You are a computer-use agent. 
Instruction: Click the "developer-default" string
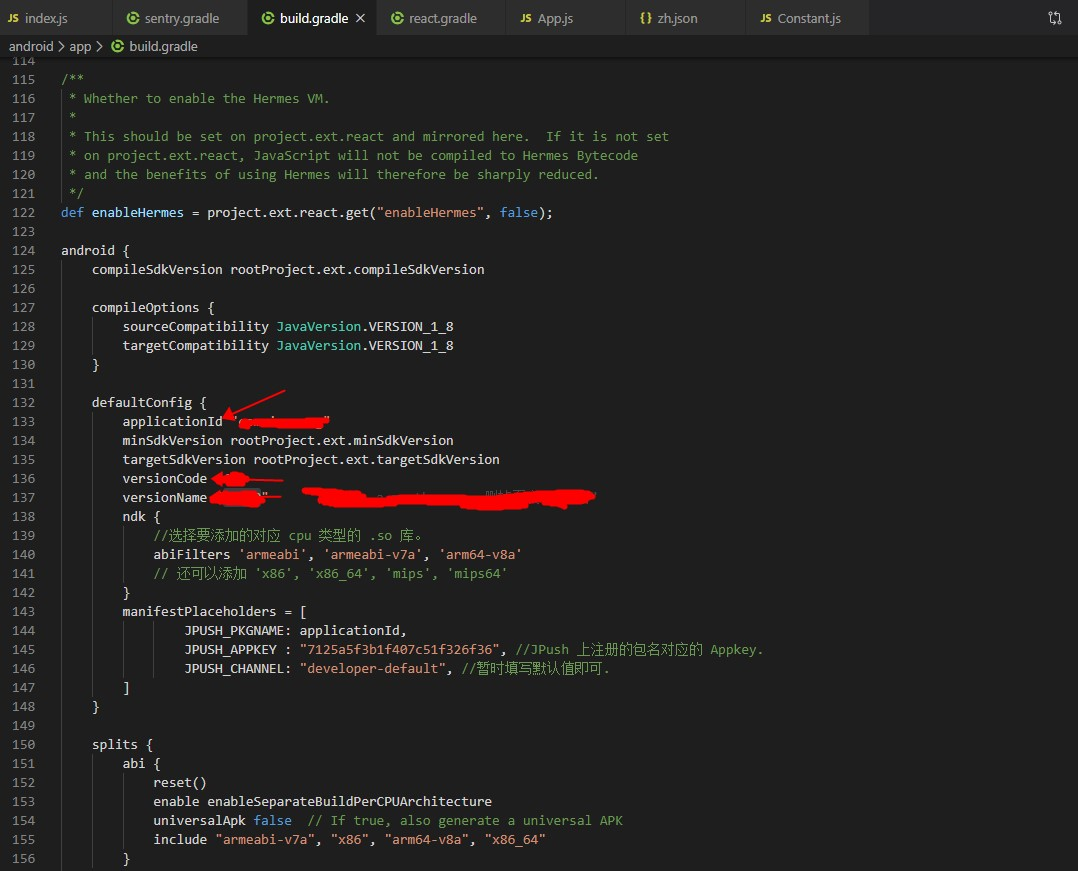click(372, 668)
